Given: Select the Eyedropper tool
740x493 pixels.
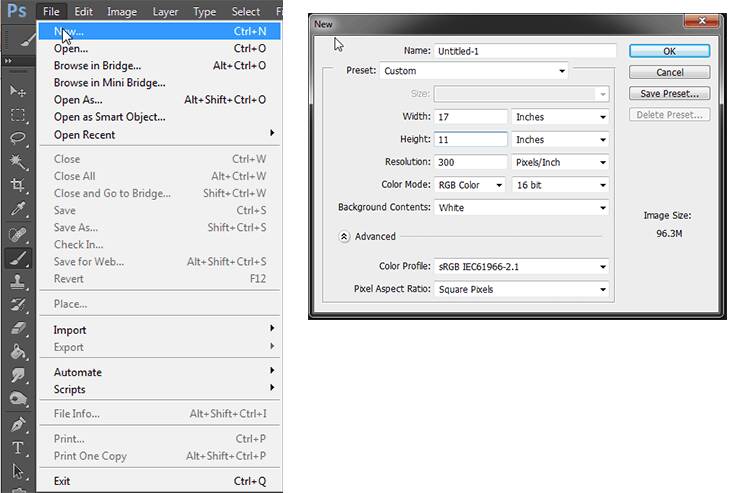Looking at the screenshot, I should point(17,209).
